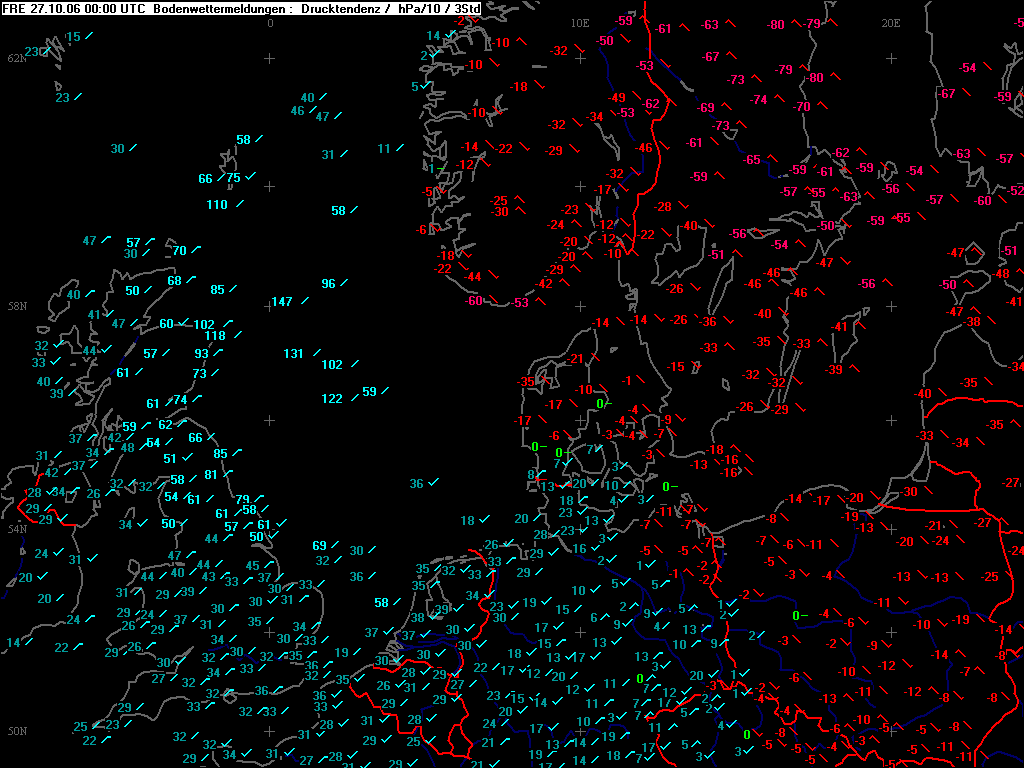Select the cyan 93 station value
This screenshot has height=768, width=1024.
tap(201, 353)
